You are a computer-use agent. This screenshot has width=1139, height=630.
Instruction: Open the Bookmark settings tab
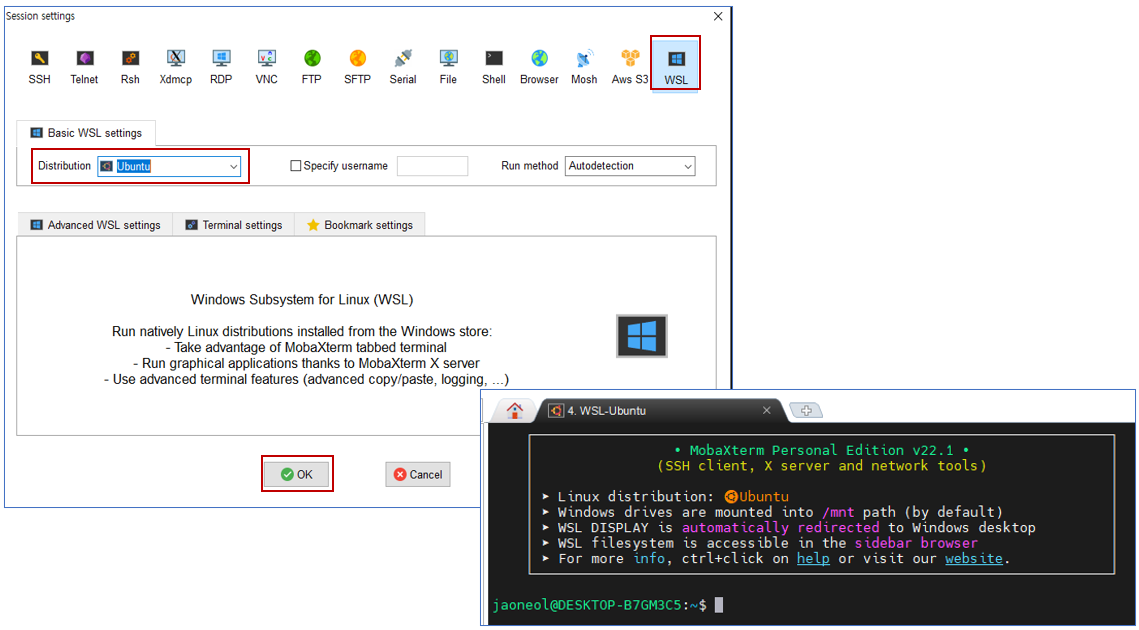[360, 225]
